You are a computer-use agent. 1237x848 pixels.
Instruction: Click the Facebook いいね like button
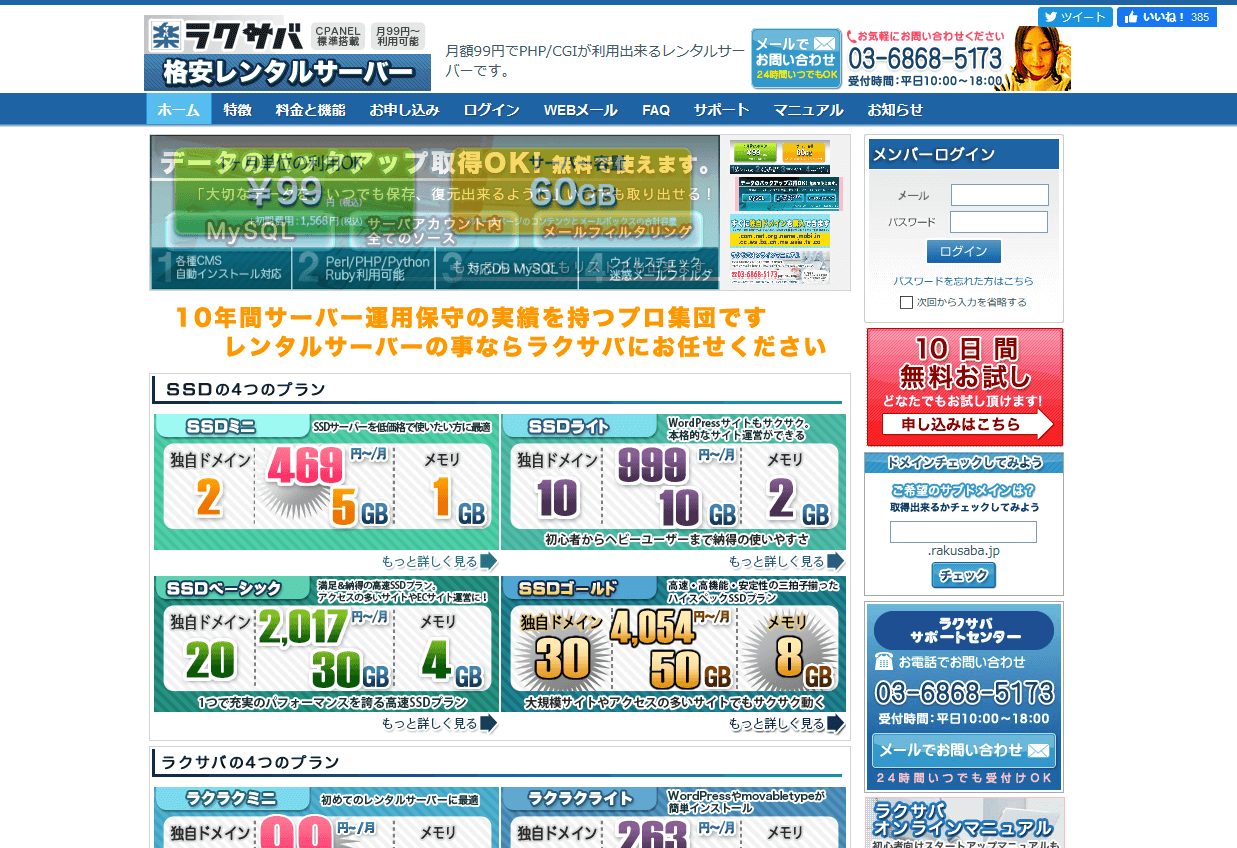(x=1166, y=17)
